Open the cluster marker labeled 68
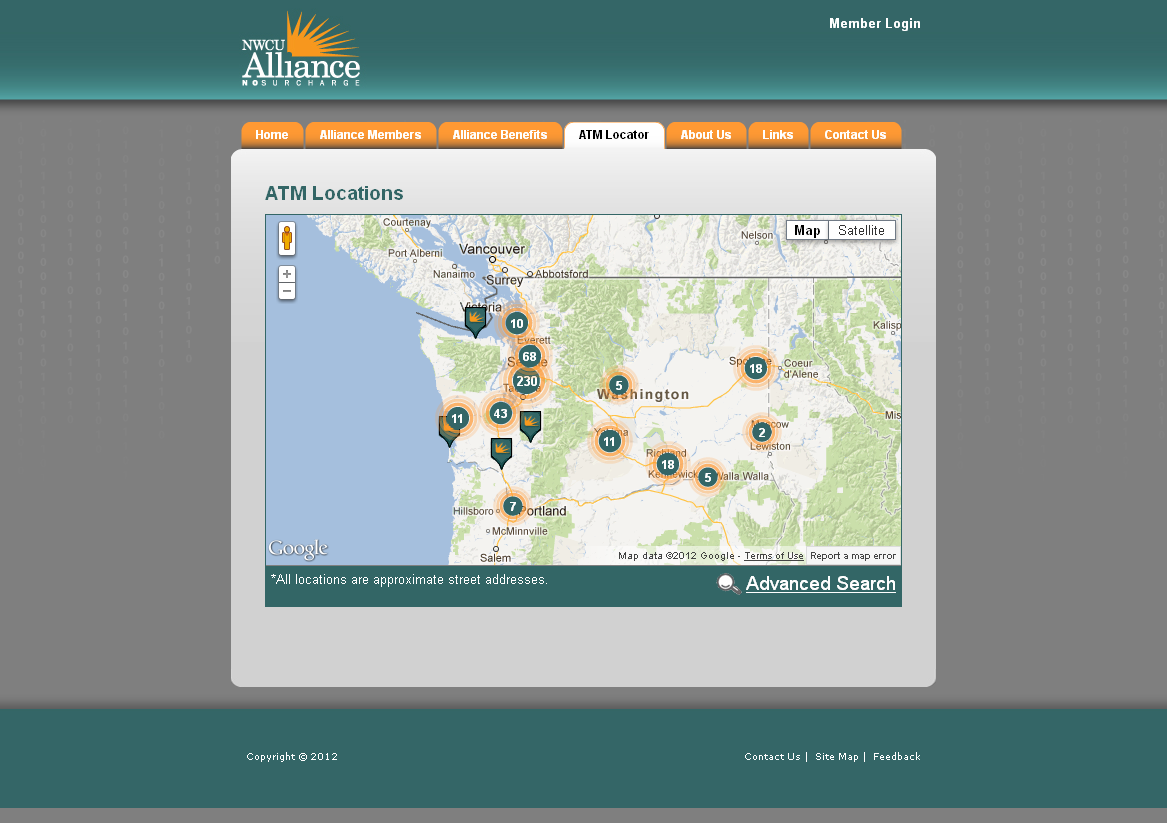This screenshot has width=1167, height=823. point(529,356)
